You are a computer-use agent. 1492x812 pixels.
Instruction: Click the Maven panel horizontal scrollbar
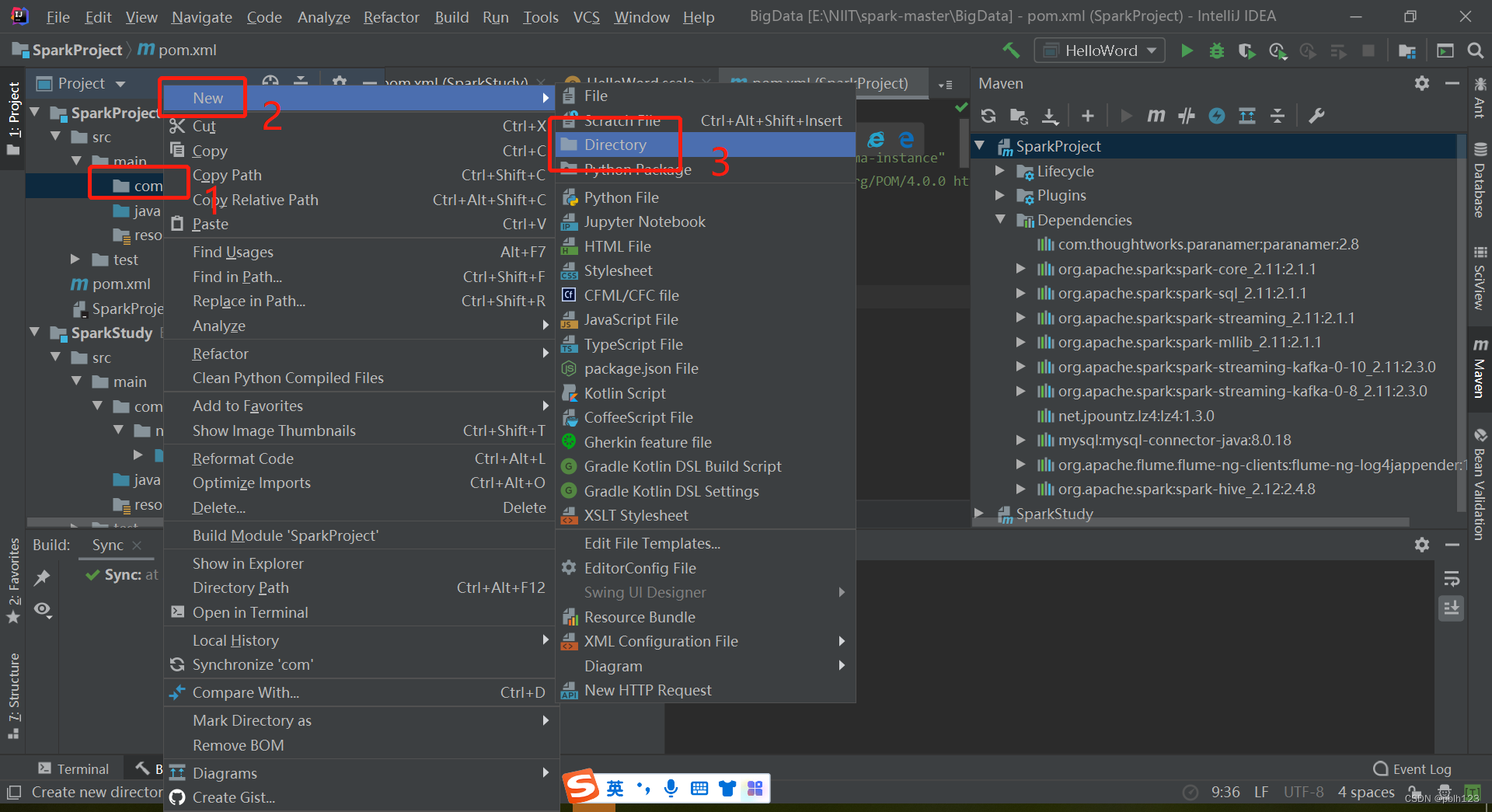[x=1189, y=522]
